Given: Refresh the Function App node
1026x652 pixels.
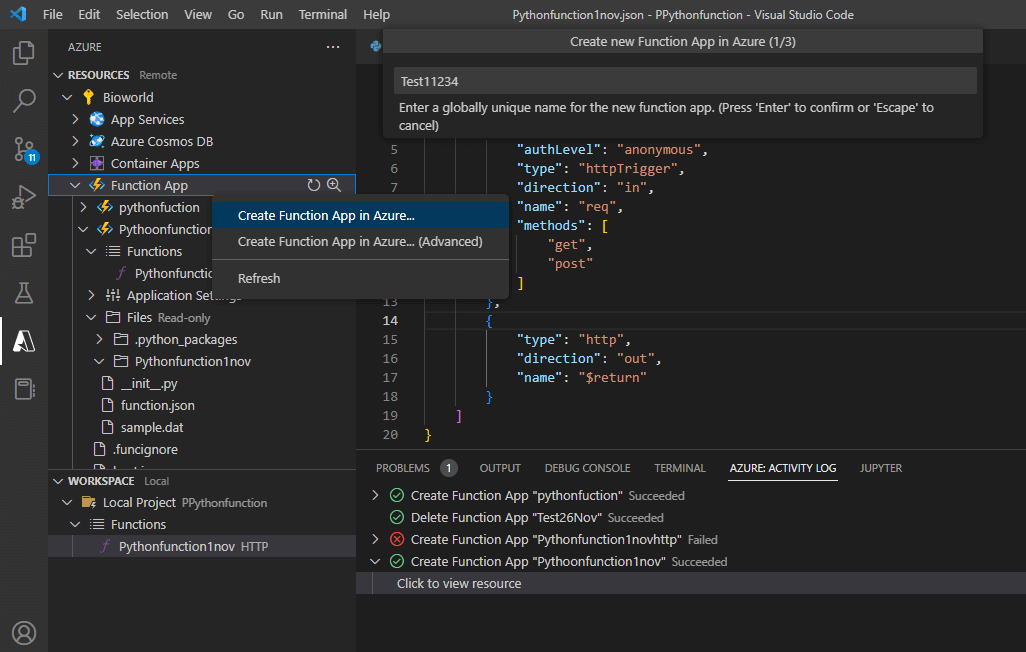Looking at the screenshot, I should [312, 184].
